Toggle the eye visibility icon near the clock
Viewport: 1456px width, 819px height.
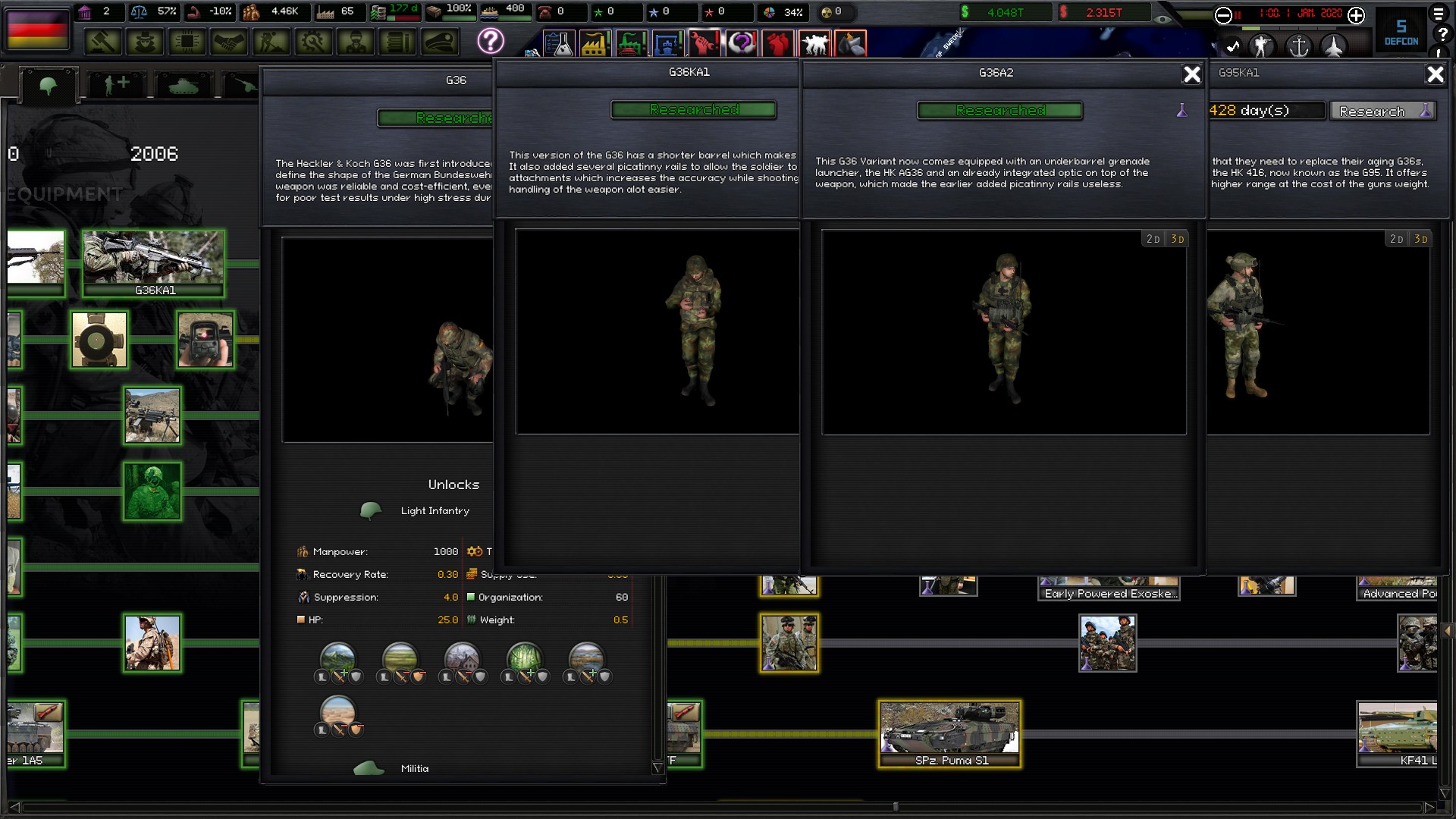point(1162,18)
